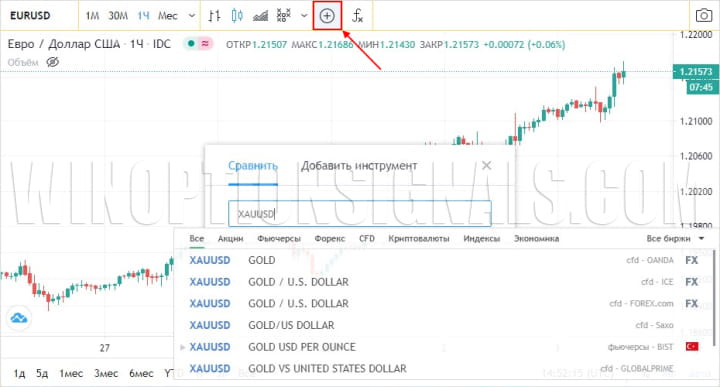
Task: Toggle the pink approximate-data indicator badge
Action: click(x=205, y=44)
